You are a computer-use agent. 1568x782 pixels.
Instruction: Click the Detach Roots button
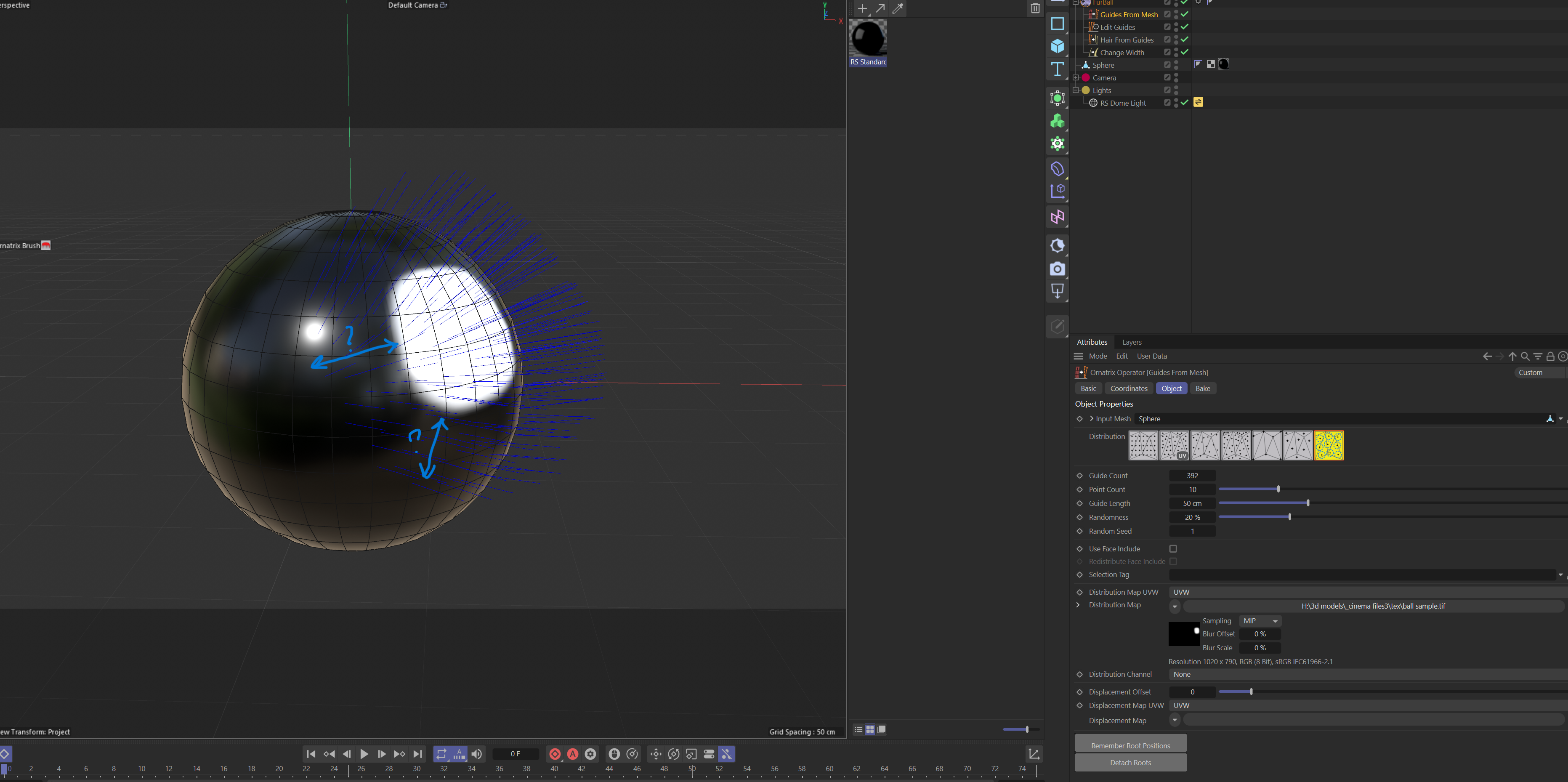coord(1130,763)
